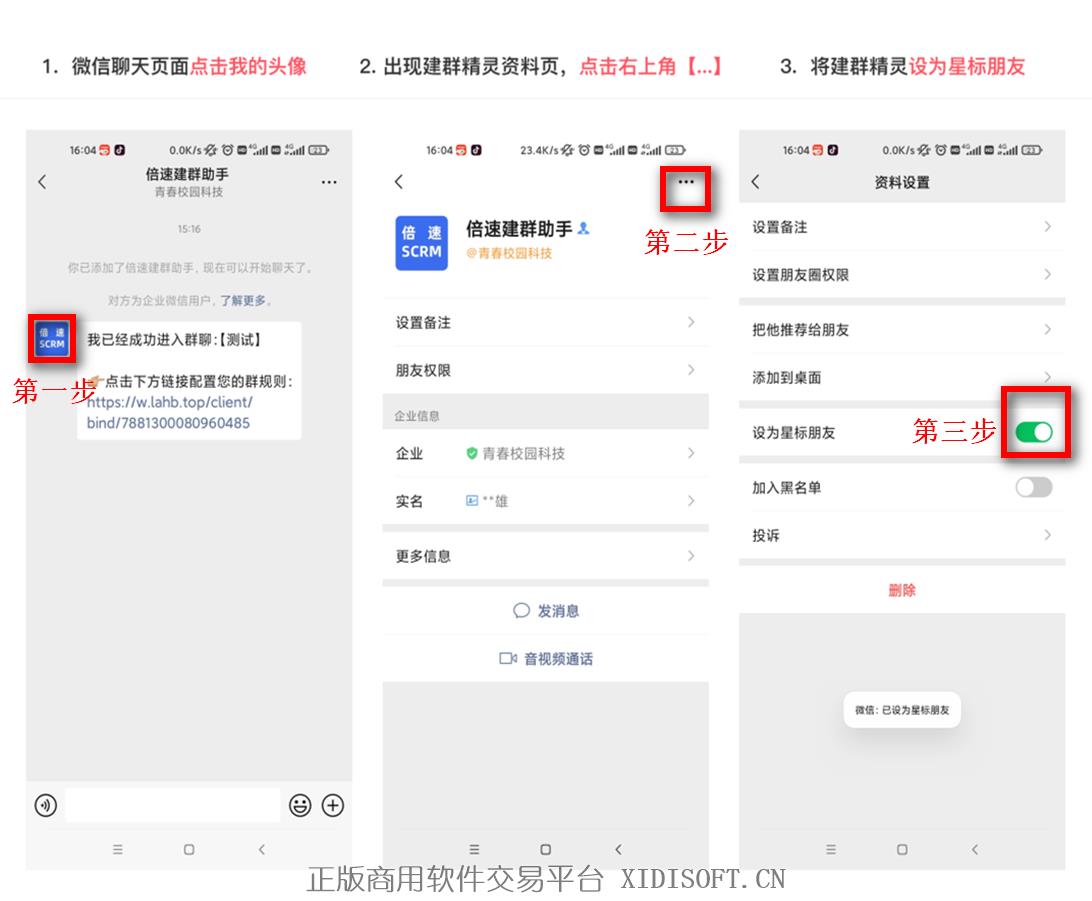Click the 了解更多 link

tap(243, 300)
